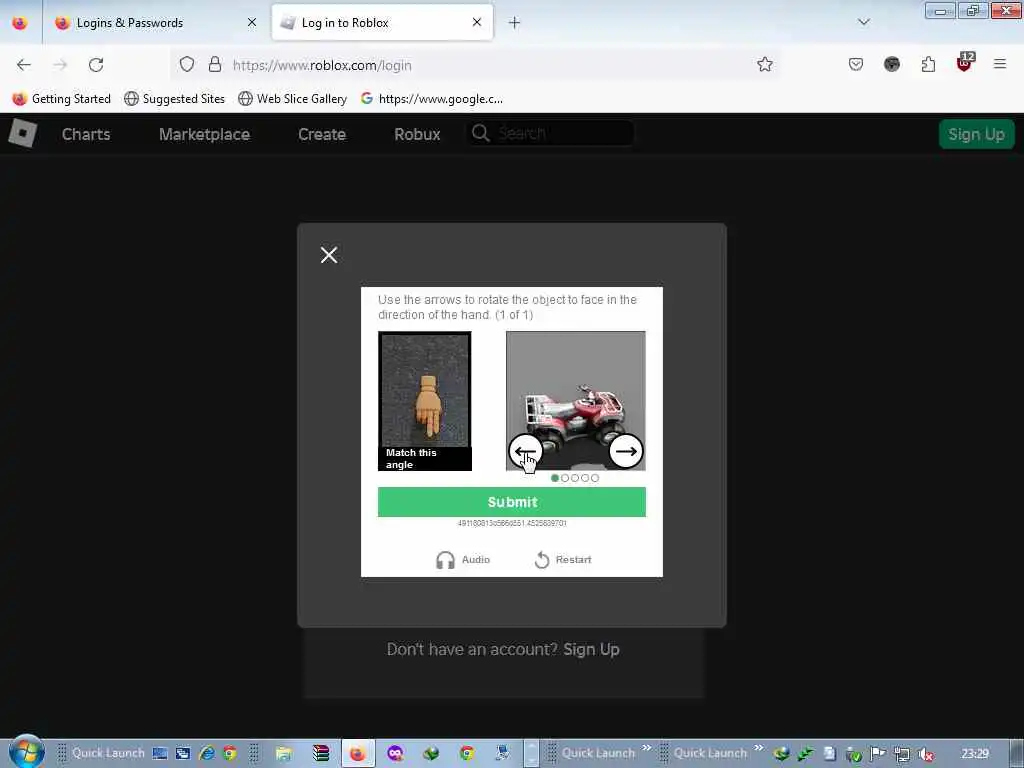
Task: Open the Firefox taskbar button
Action: [357, 753]
